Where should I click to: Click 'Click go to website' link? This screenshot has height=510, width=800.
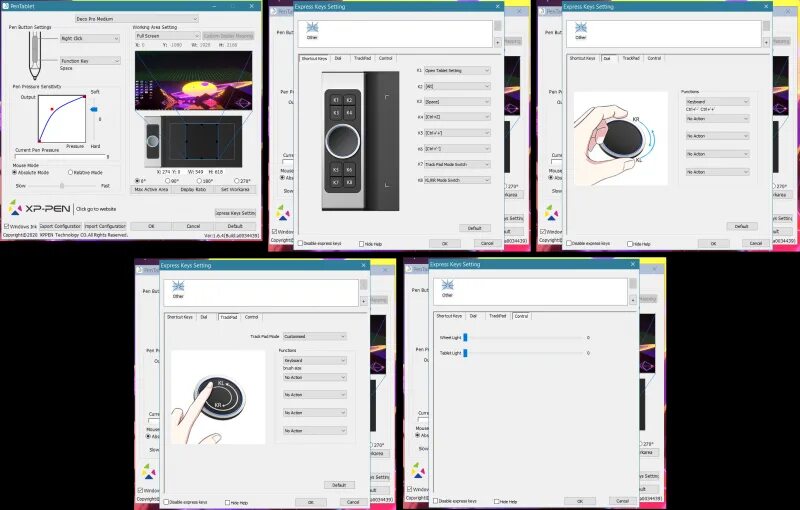(96, 209)
